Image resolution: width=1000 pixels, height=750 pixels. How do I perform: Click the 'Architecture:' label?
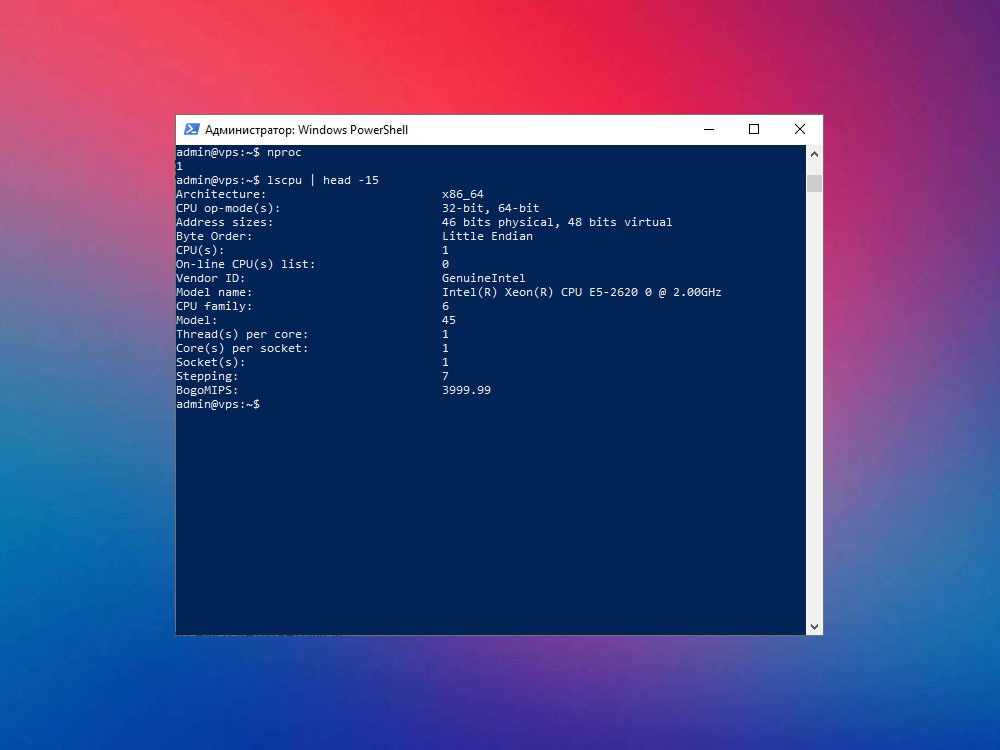pos(221,194)
